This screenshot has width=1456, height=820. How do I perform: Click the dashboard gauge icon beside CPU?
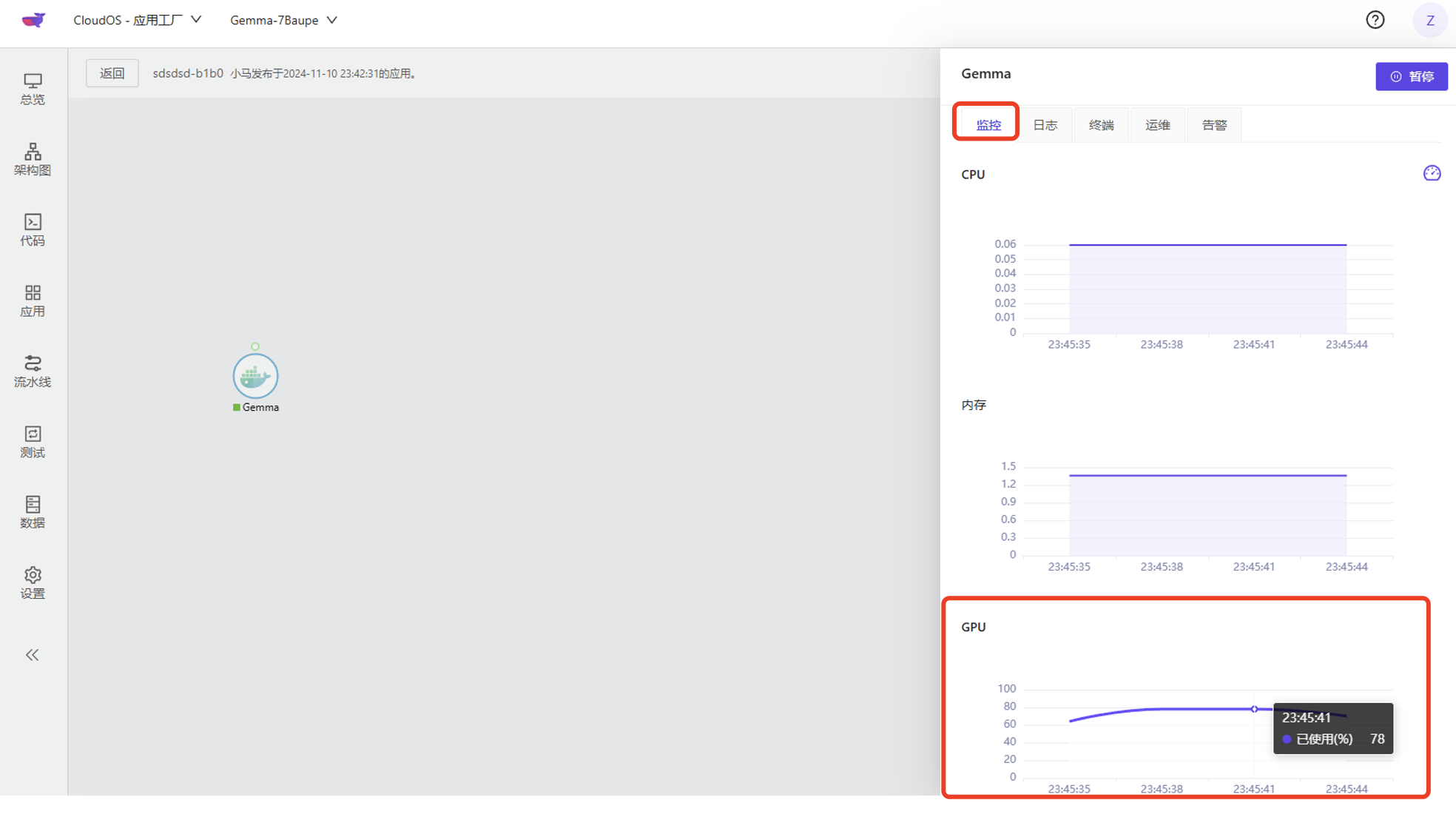[1432, 173]
